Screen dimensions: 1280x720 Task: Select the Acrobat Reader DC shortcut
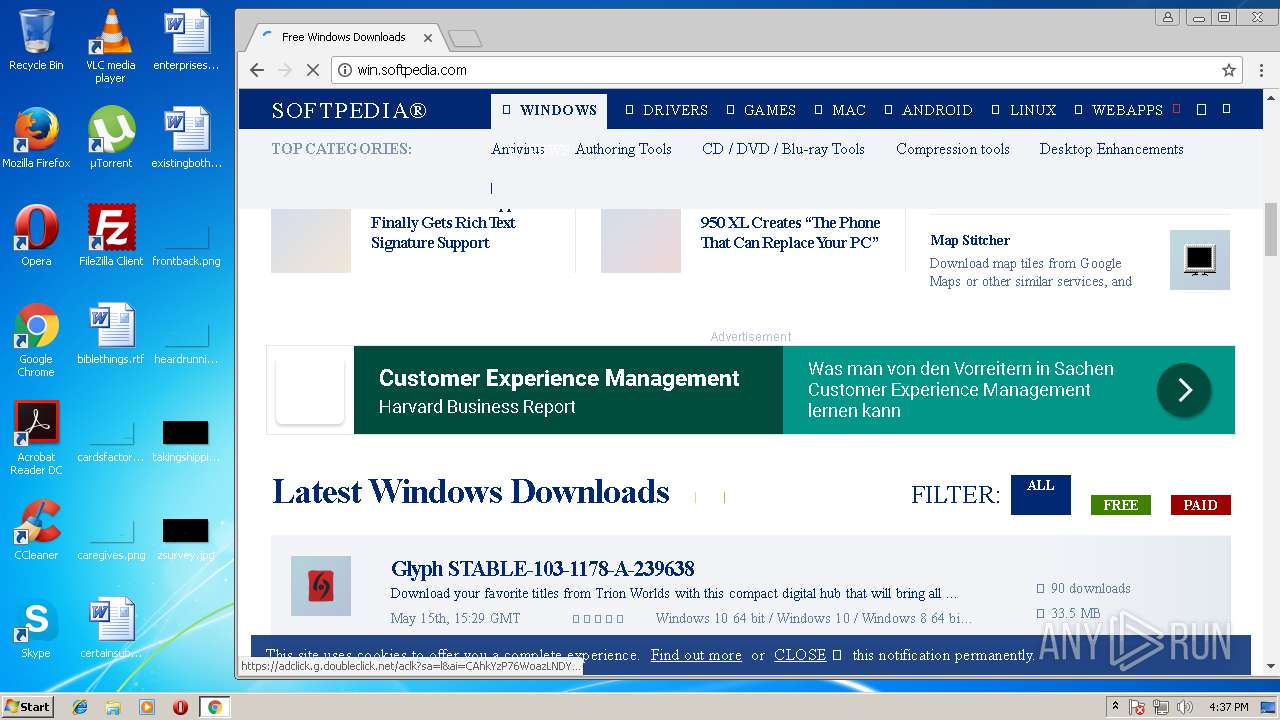coord(36,438)
